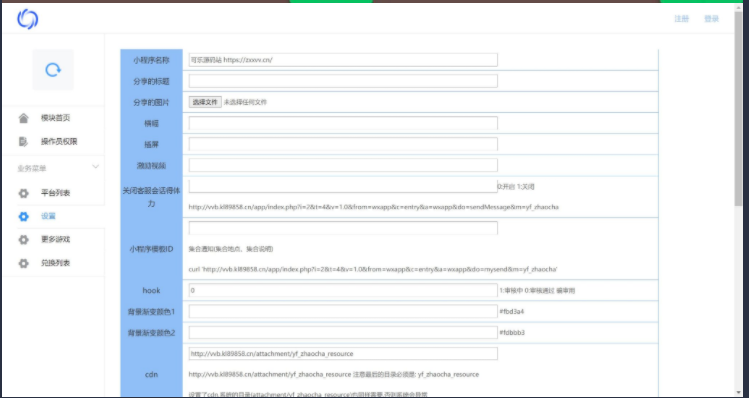Select the 模块首页 menu item
The width and height of the screenshot is (749, 398).
tap(55, 118)
